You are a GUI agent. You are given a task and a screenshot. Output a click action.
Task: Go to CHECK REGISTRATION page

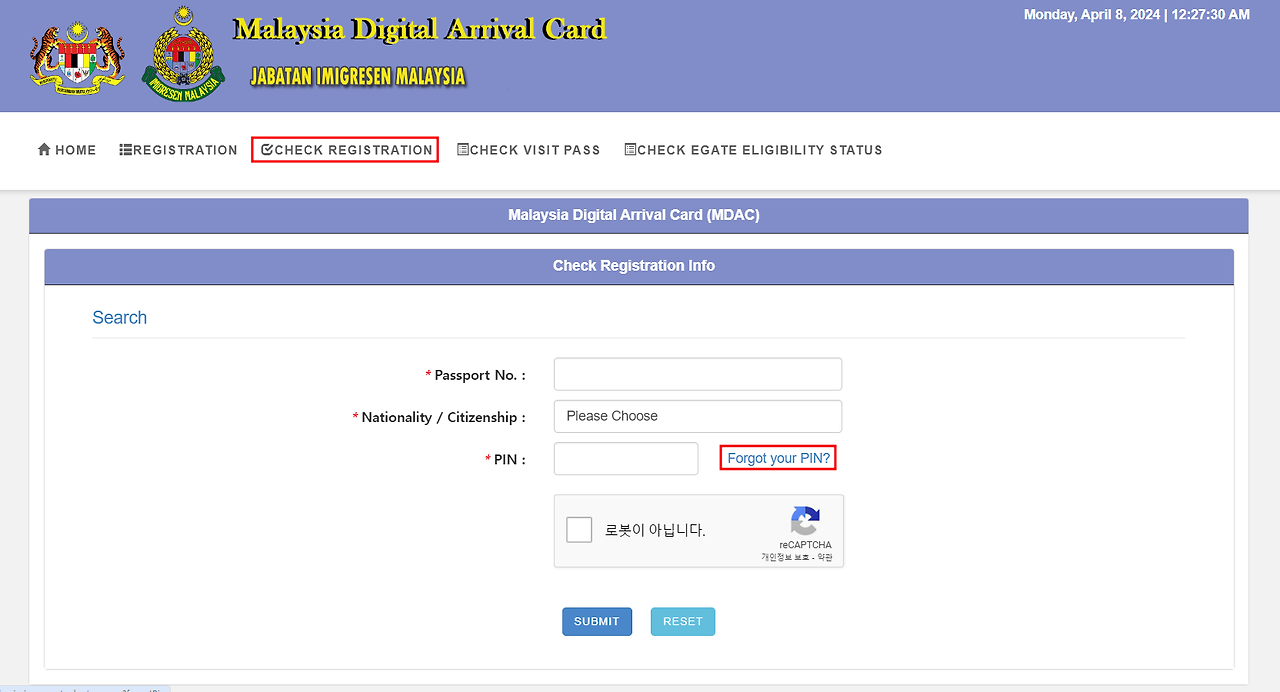(x=345, y=150)
